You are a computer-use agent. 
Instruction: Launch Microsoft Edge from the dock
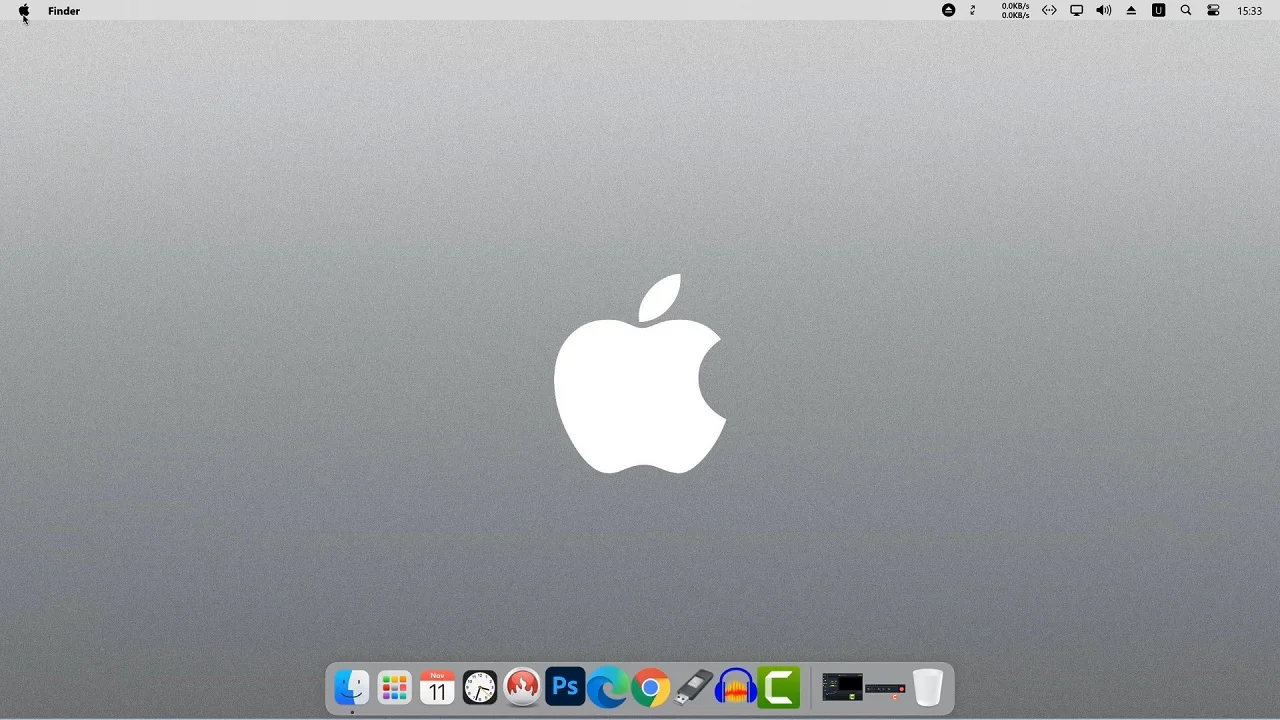pyautogui.click(x=607, y=688)
